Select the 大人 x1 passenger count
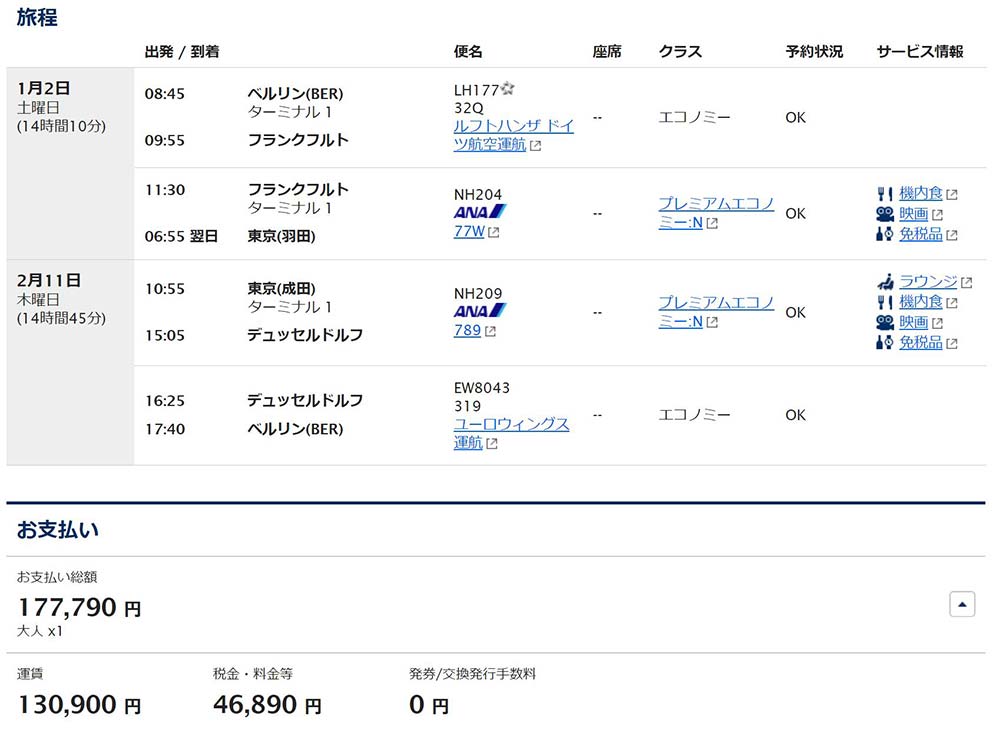The width and height of the screenshot is (1001, 729). tap(40, 631)
